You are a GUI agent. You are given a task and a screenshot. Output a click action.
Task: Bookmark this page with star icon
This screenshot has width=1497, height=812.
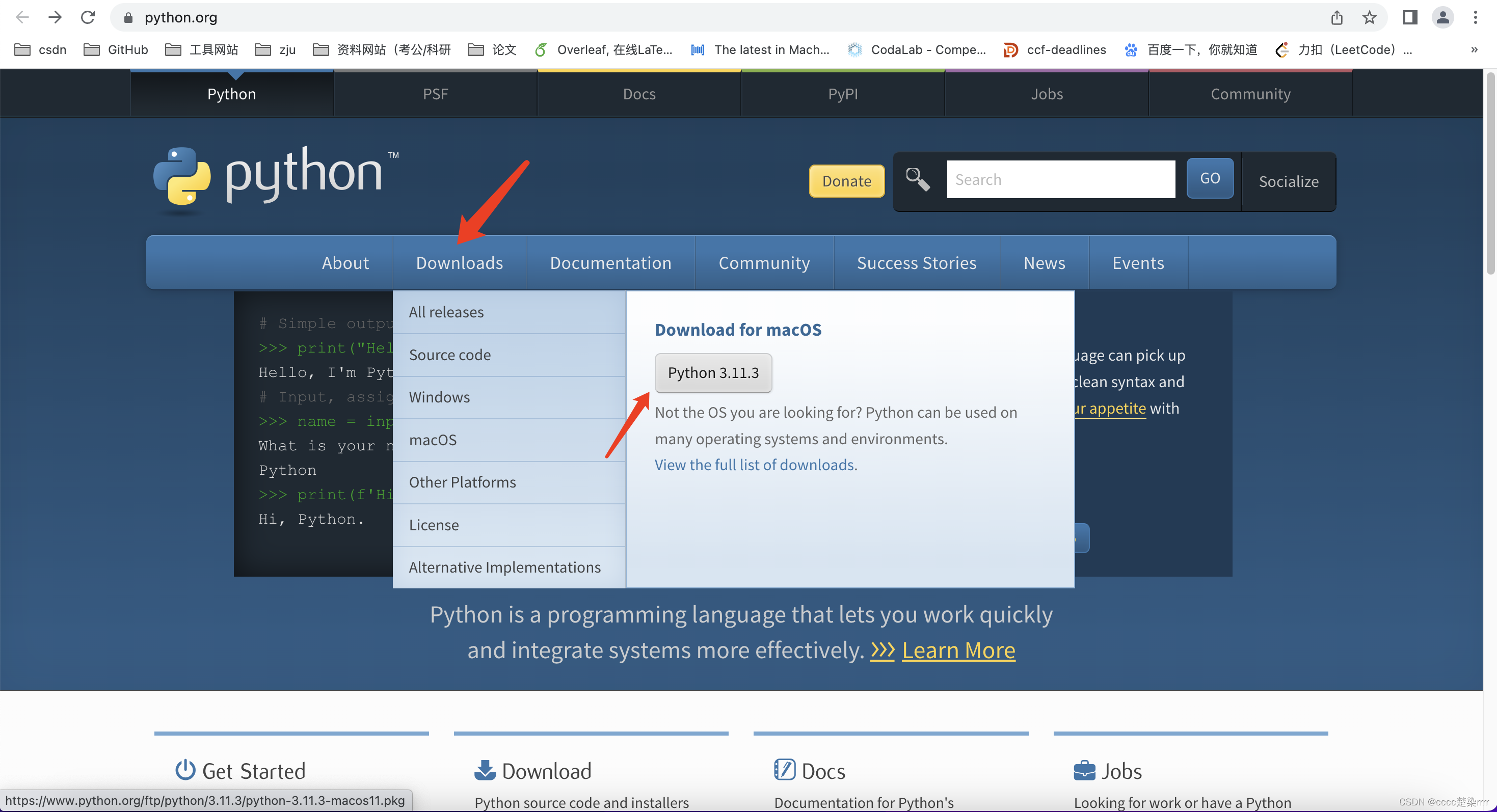point(1370,17)
